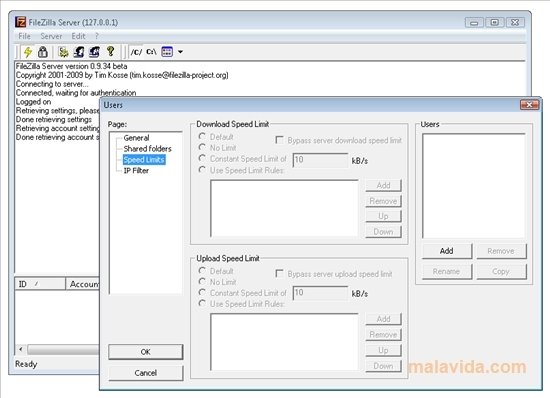Select download No Limit radio button

pyautogui.click(x=202, y=147)
